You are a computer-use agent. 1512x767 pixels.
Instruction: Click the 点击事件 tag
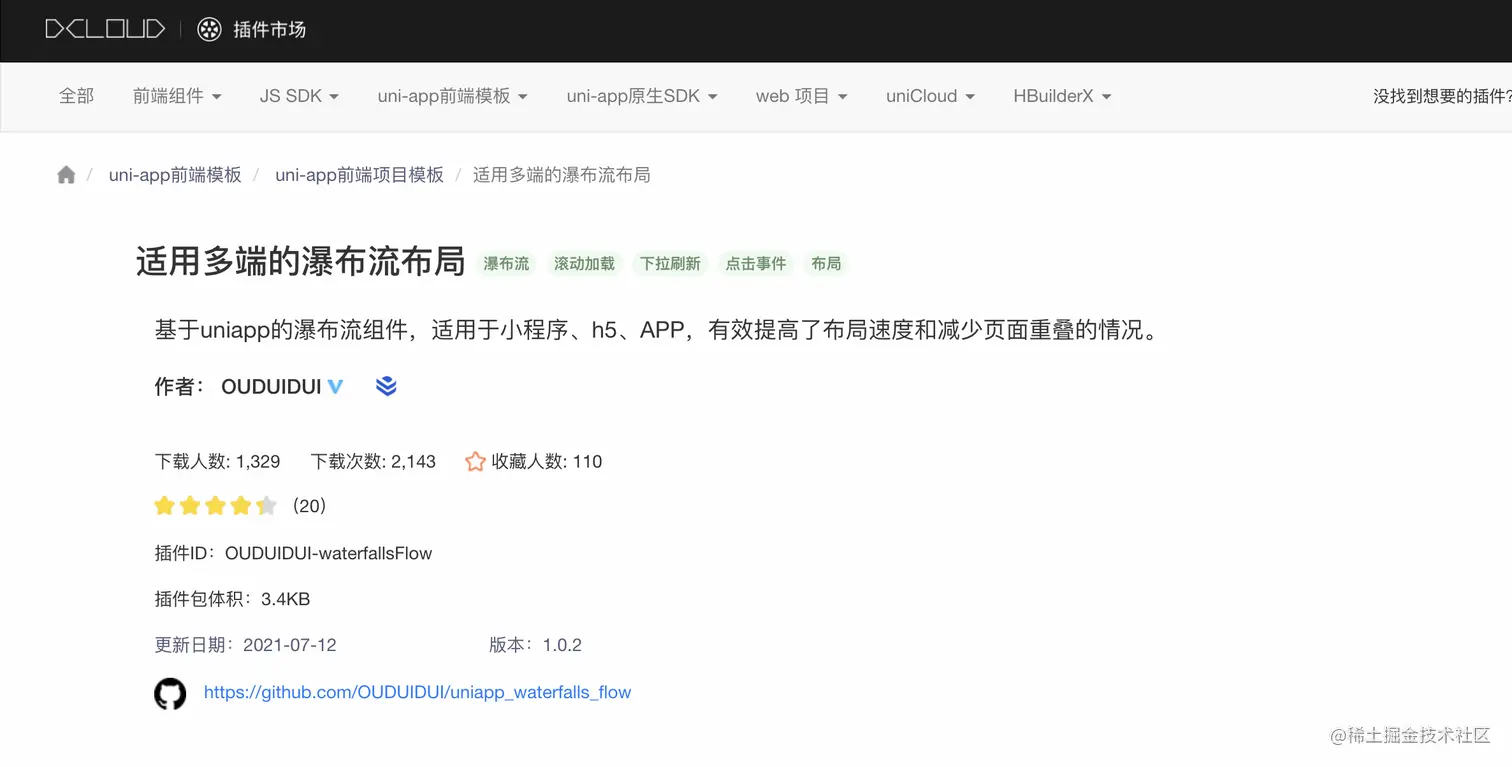(x=756, y=264)
